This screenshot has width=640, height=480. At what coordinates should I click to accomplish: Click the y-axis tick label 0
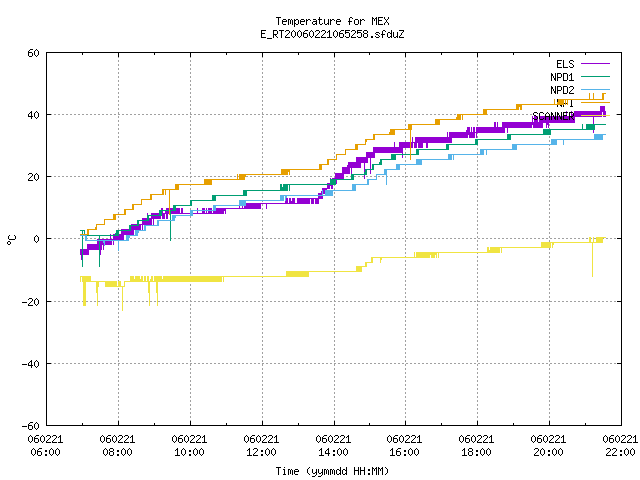pos(36,239)
